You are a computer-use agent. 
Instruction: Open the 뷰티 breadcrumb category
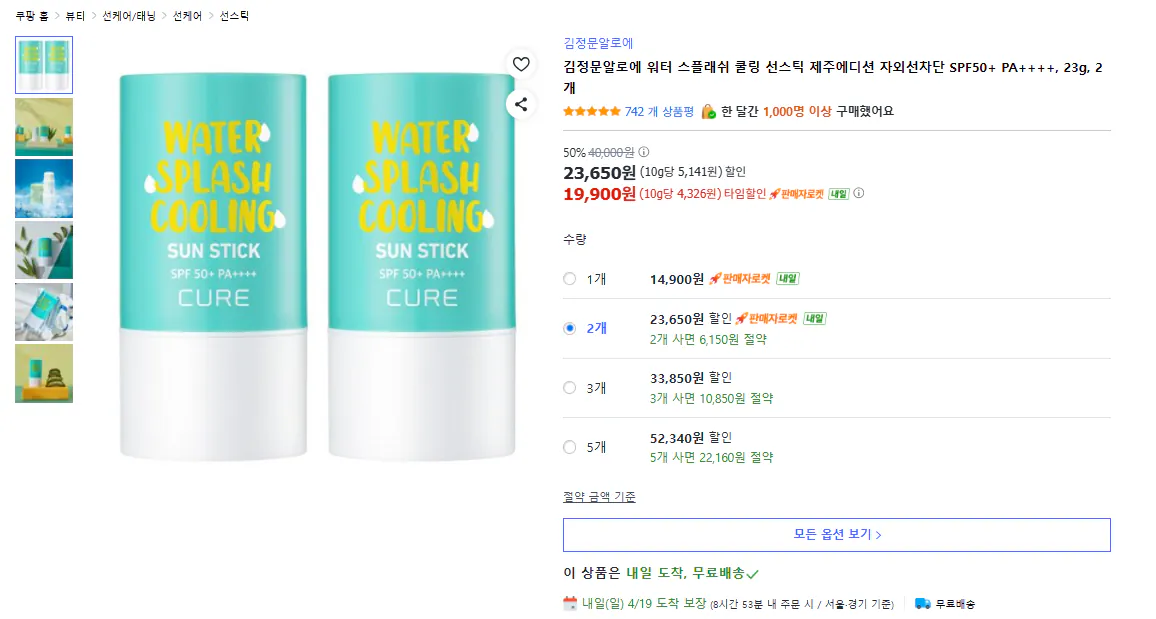[x=75, y=16]
